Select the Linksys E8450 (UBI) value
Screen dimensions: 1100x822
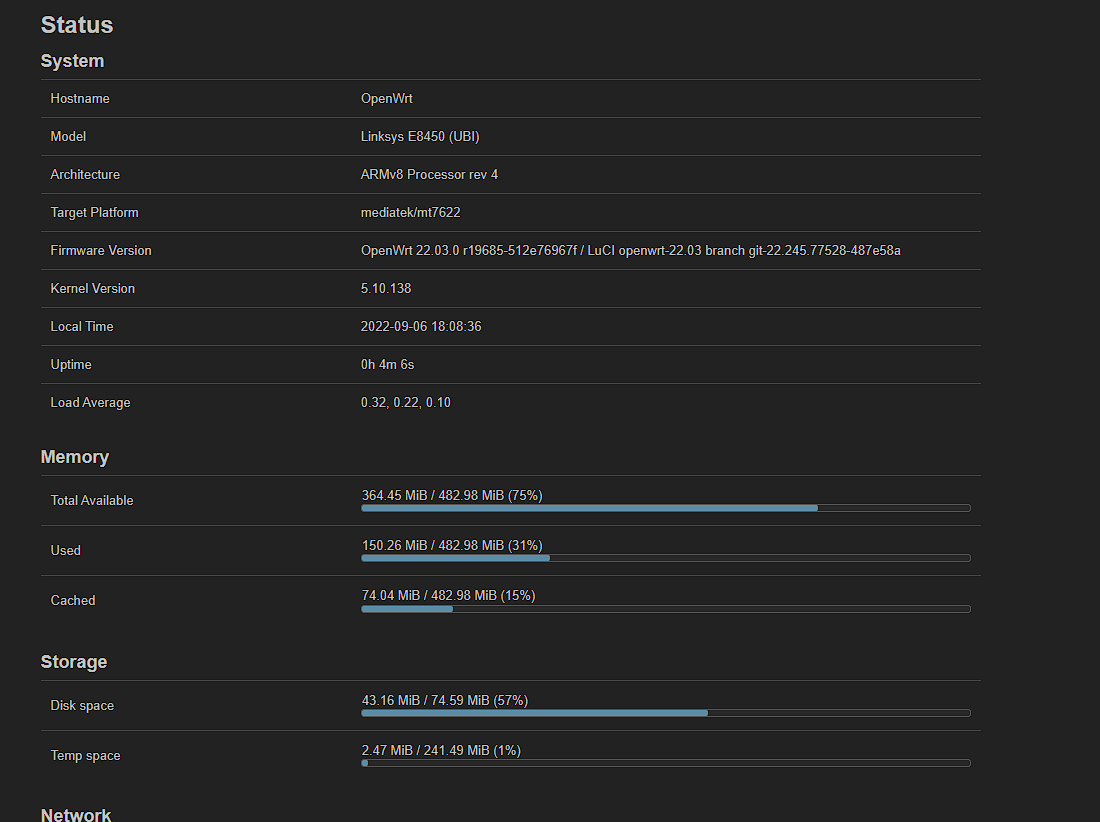coord(420,137)
